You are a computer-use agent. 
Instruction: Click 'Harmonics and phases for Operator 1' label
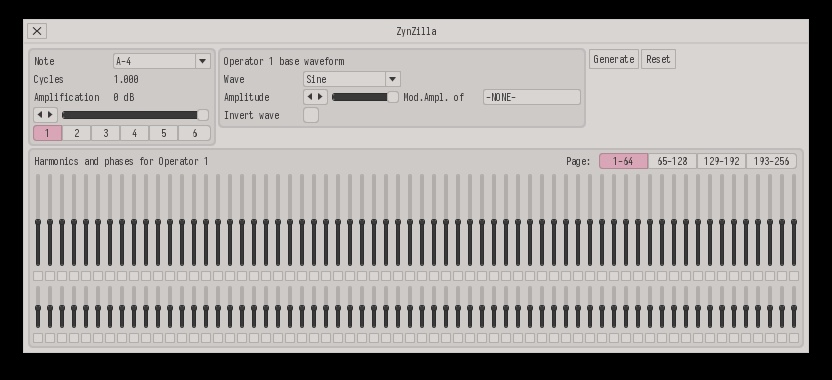click(x=122, y=161)
